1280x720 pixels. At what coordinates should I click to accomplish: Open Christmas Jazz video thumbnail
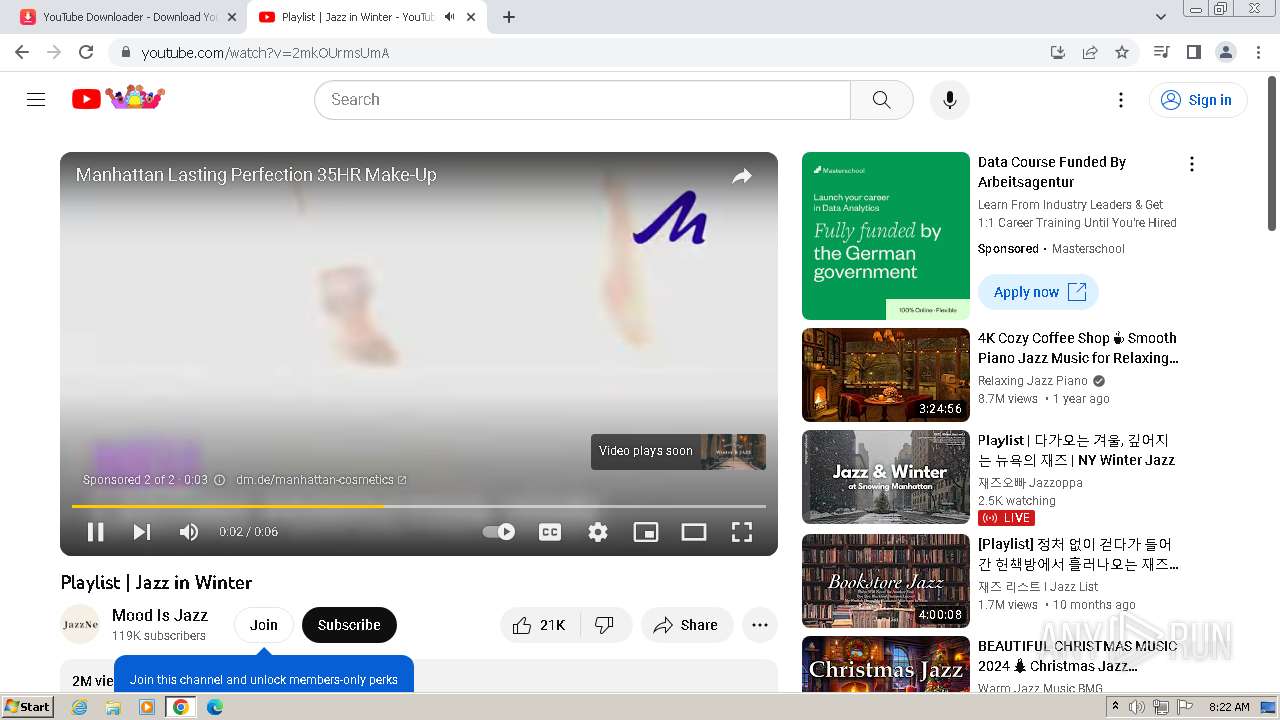(886, 664)
